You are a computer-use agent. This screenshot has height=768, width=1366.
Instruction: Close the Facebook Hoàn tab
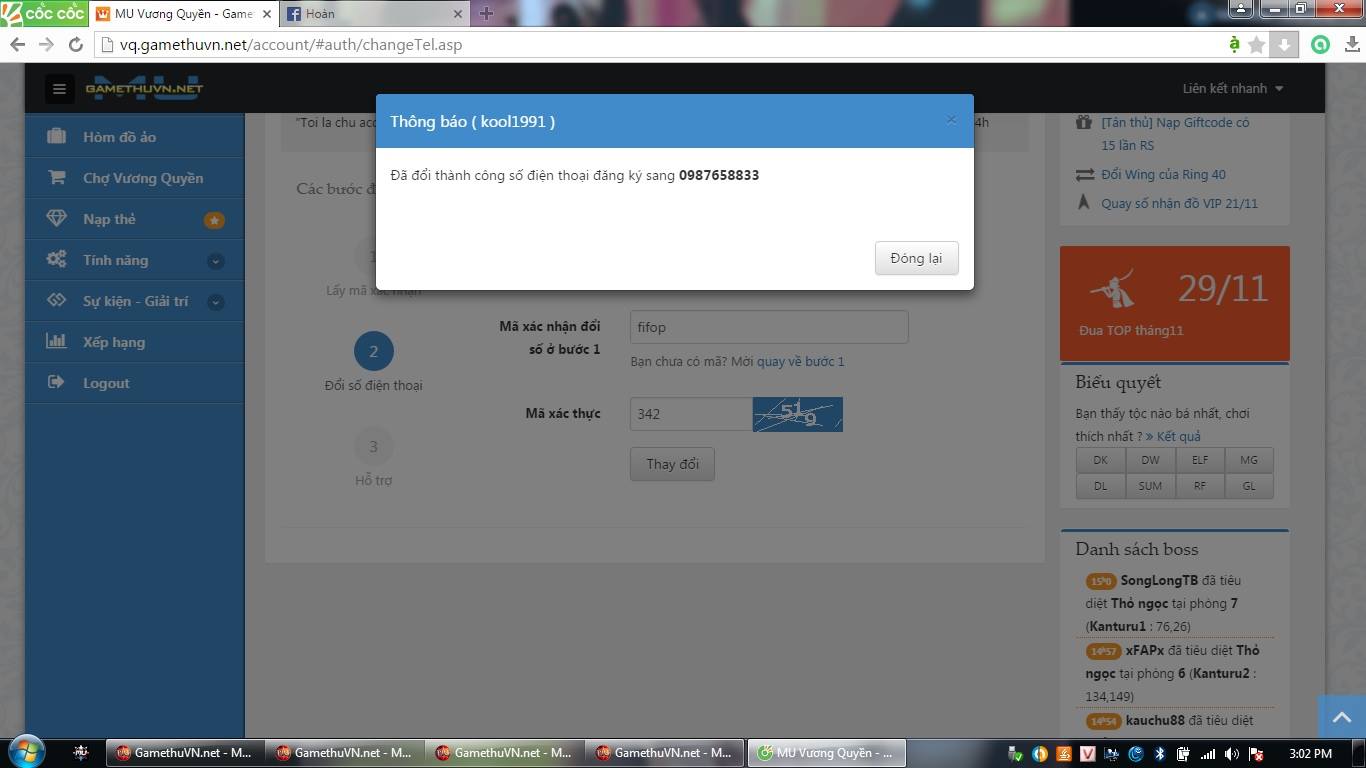tap(458, 14)
